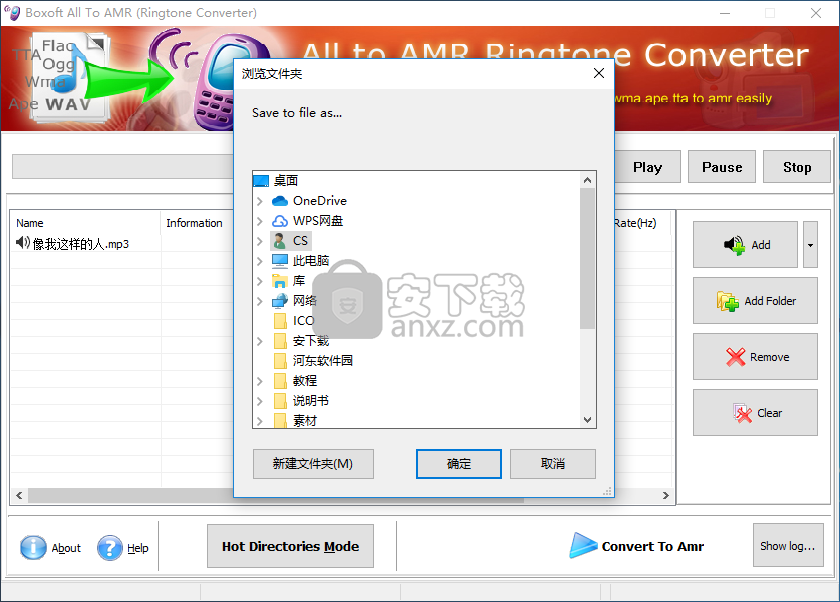
Task: Click the Stop button
Action: pyautogui.click(x=797, y=167)
